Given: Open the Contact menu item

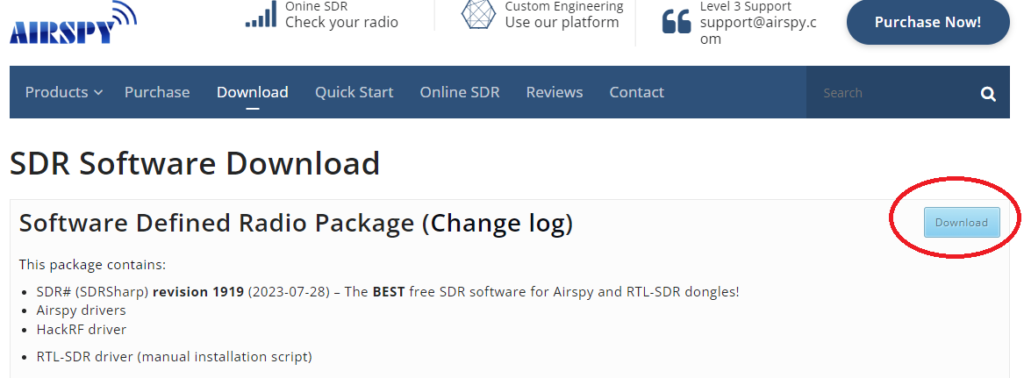Looking at the screenshot, I should click(637, 93).
